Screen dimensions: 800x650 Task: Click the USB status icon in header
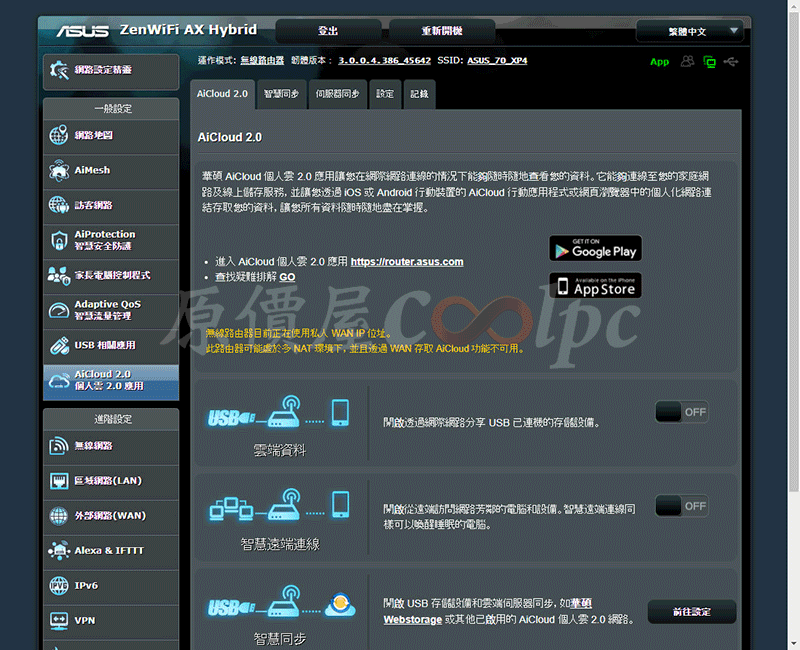(x=731, y=62)
